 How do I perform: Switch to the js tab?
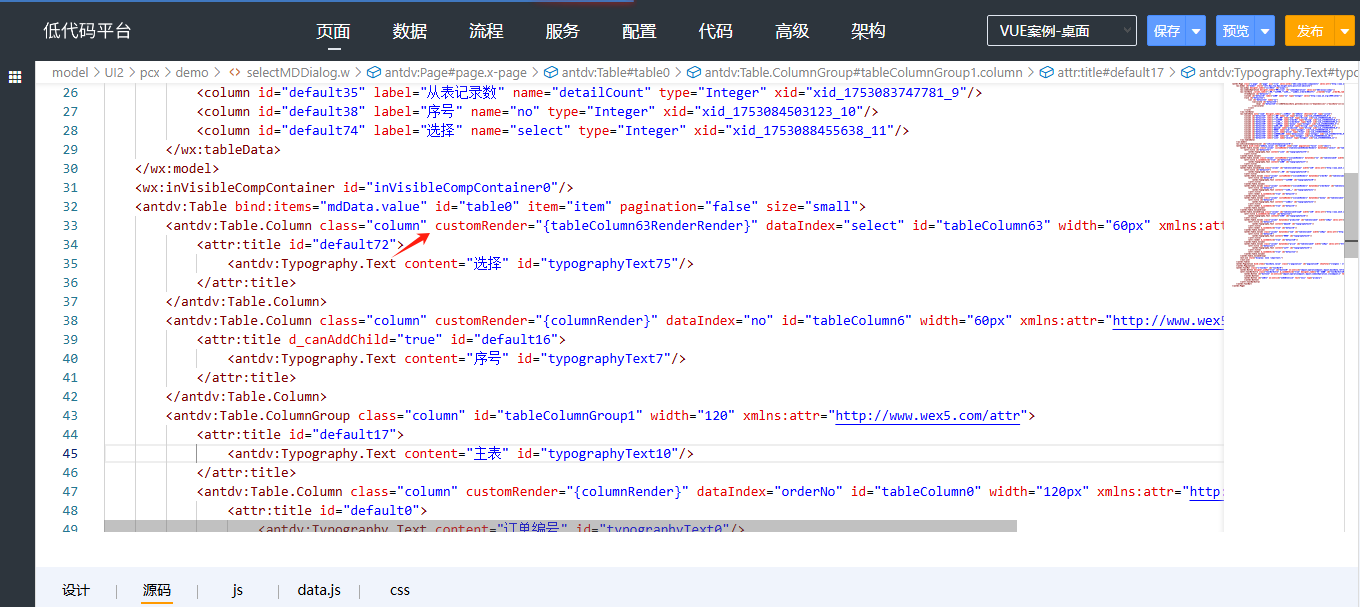[x=238, y=590]
